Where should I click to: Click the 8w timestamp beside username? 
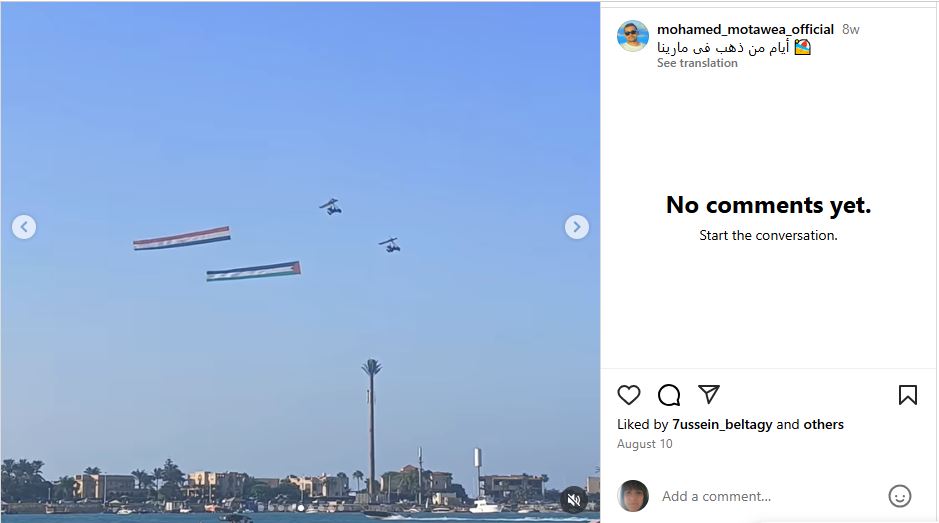850,30
